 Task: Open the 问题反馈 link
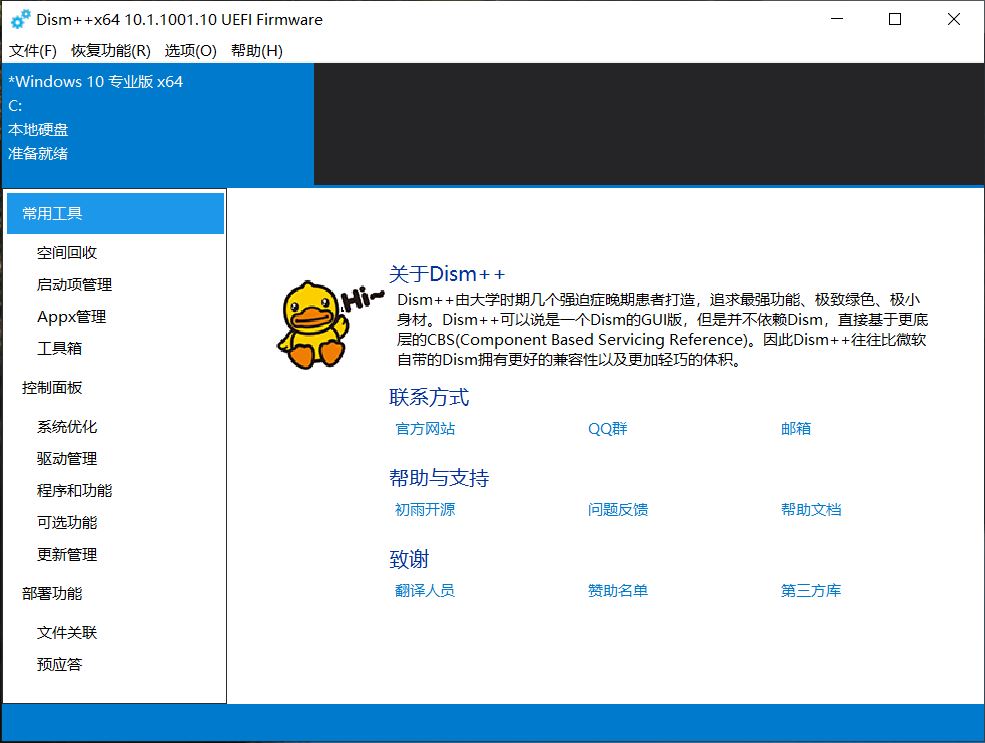click(x=618, y=509)
